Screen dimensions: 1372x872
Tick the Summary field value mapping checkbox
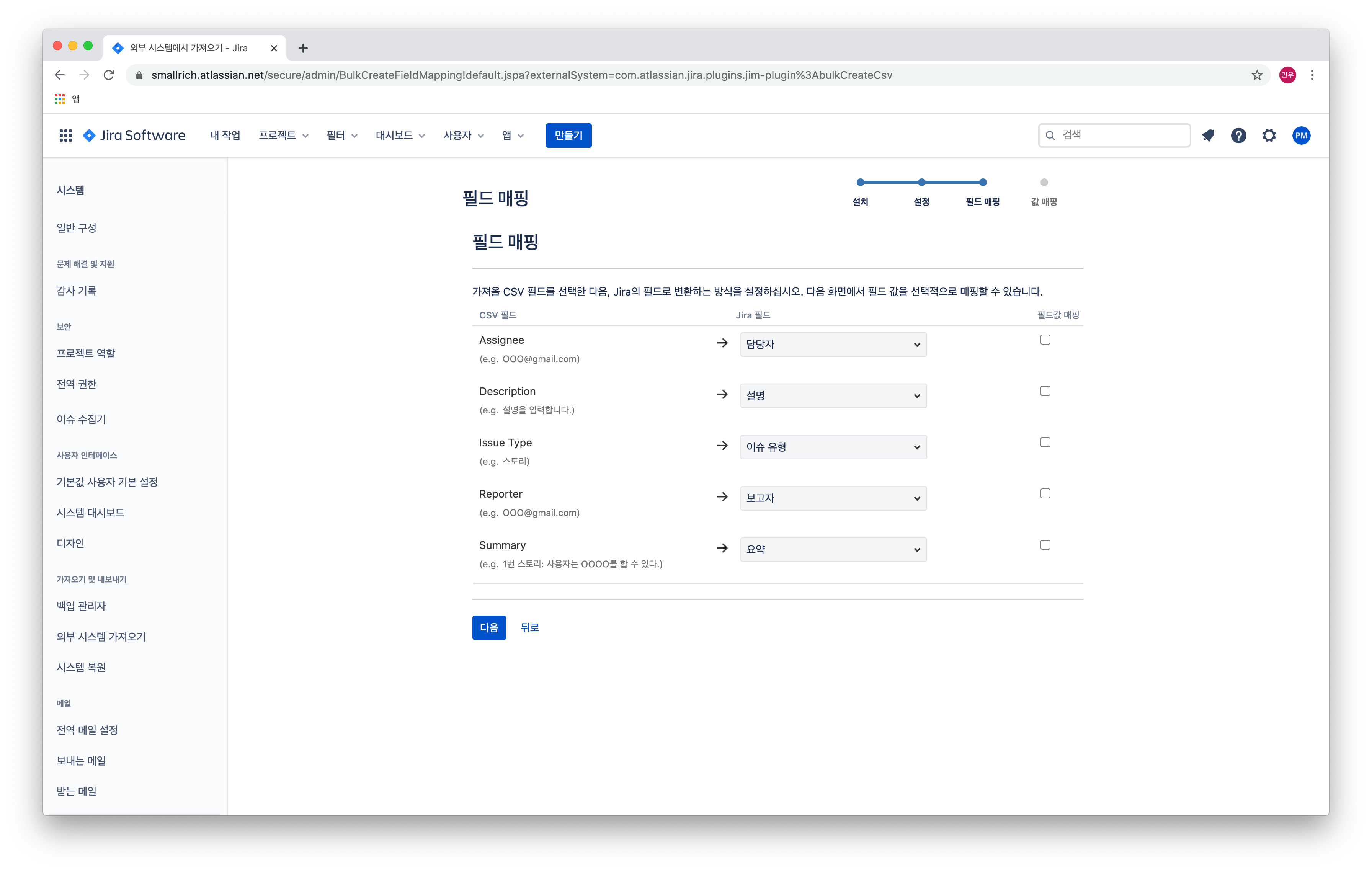tap(1045, 544)
